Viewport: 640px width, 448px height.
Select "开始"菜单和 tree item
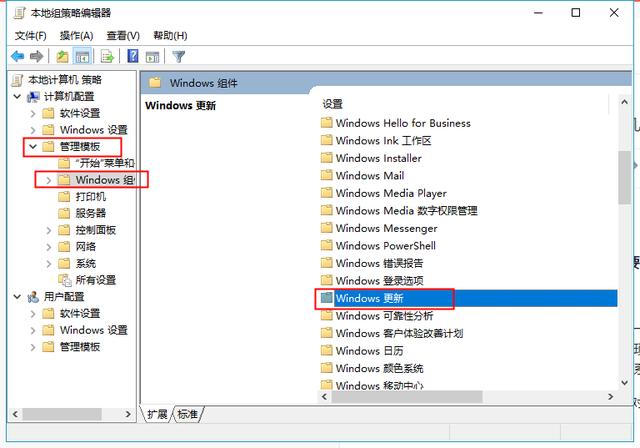[104, 163]
